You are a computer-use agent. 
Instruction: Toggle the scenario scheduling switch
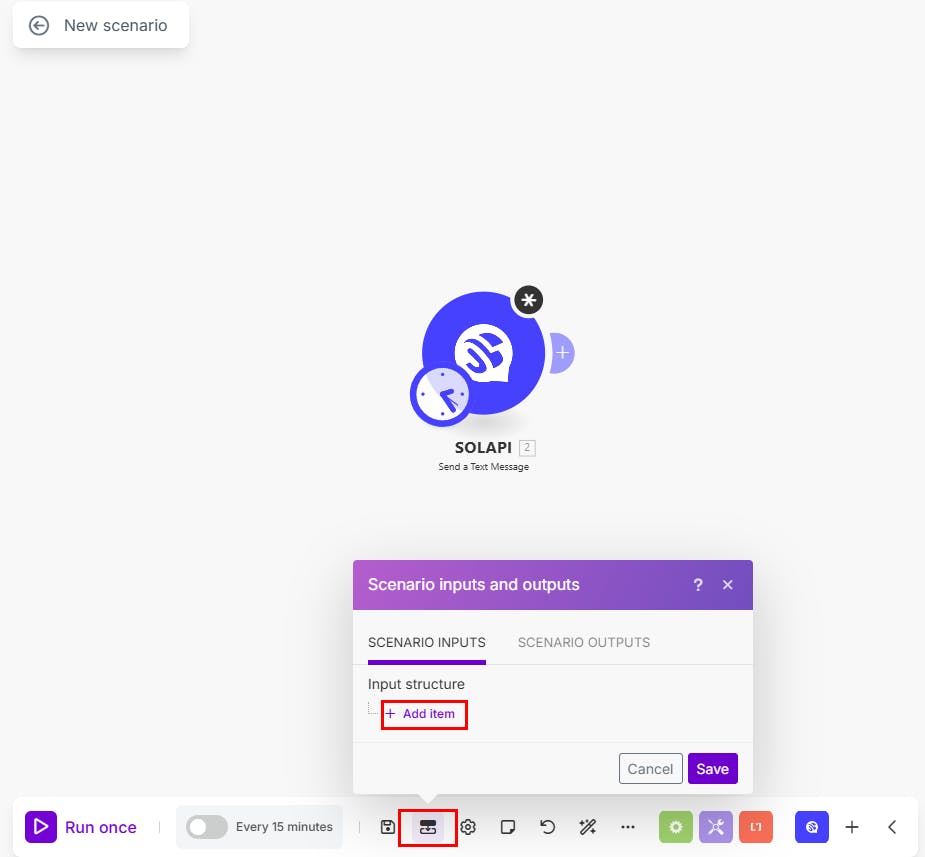tap(206, 827)
